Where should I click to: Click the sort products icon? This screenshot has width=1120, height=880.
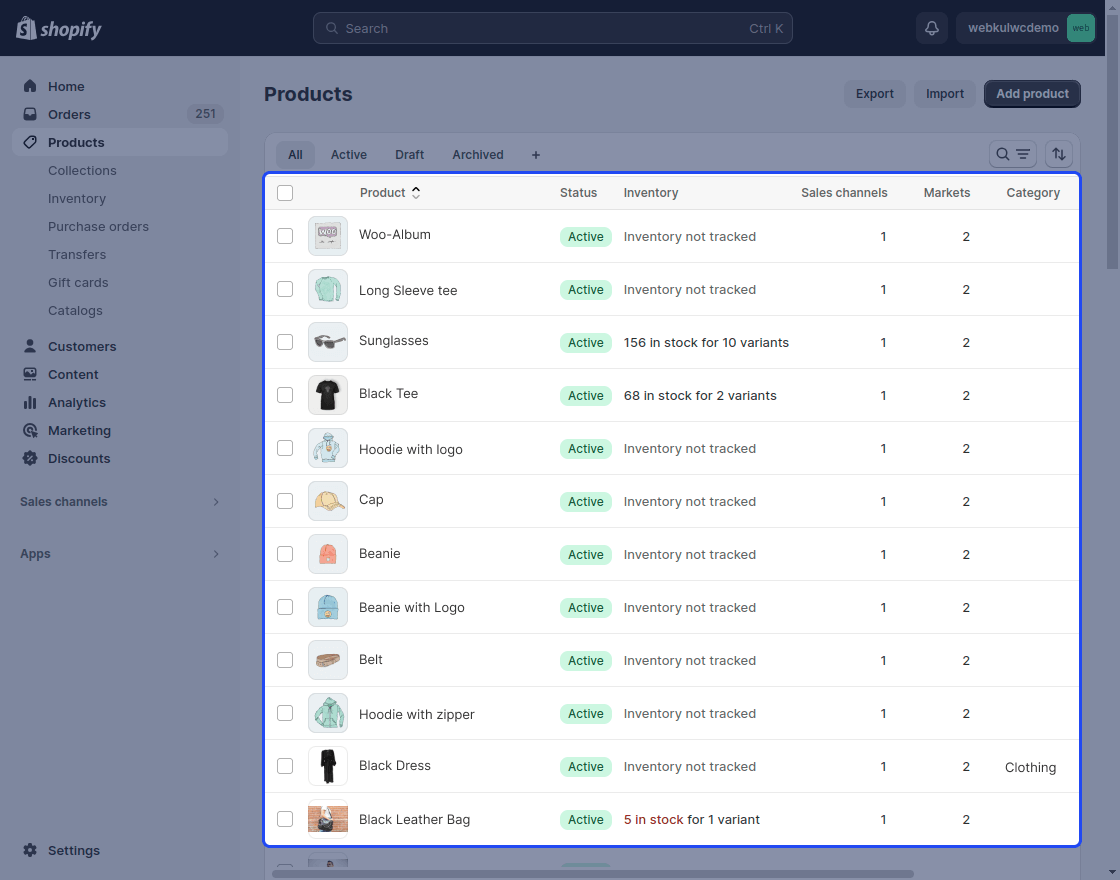coord(1058,154)
